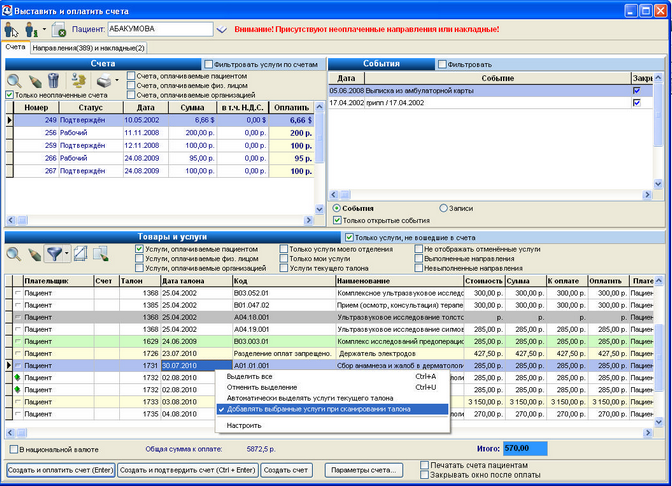Image resolution: width=672 pixels, height=486 pixels.
Task: Click row marker of the 1733 service row
Action: tap(18, 402)
